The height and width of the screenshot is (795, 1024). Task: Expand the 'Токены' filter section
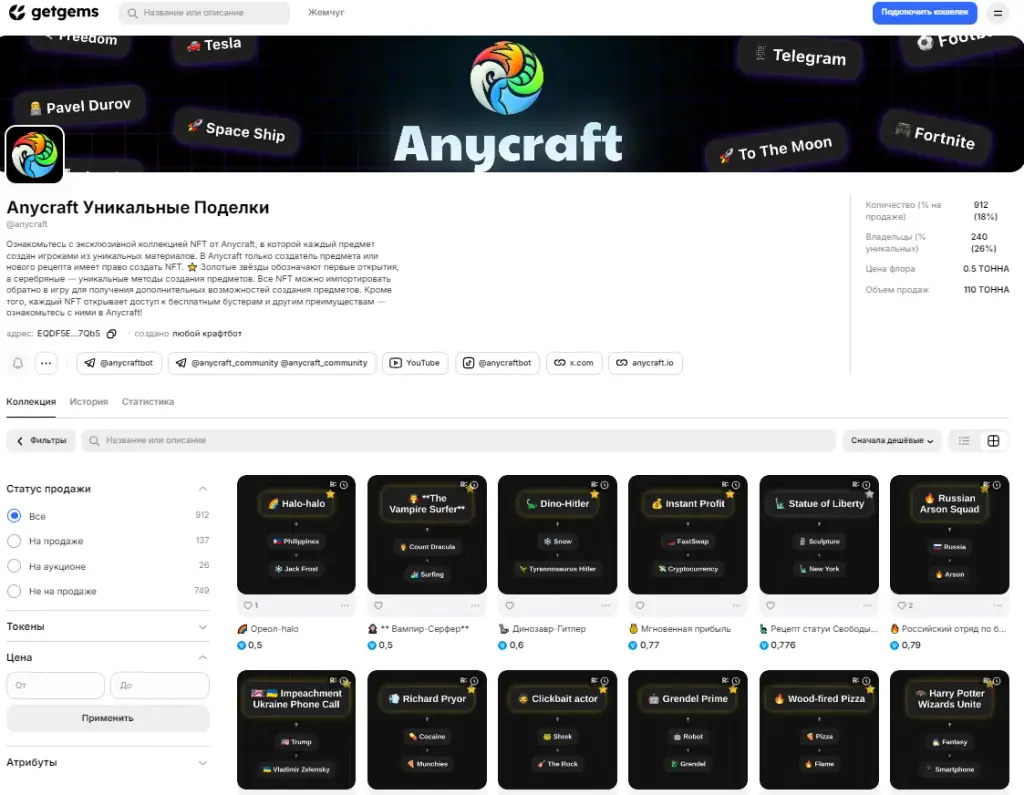point(202,627)
